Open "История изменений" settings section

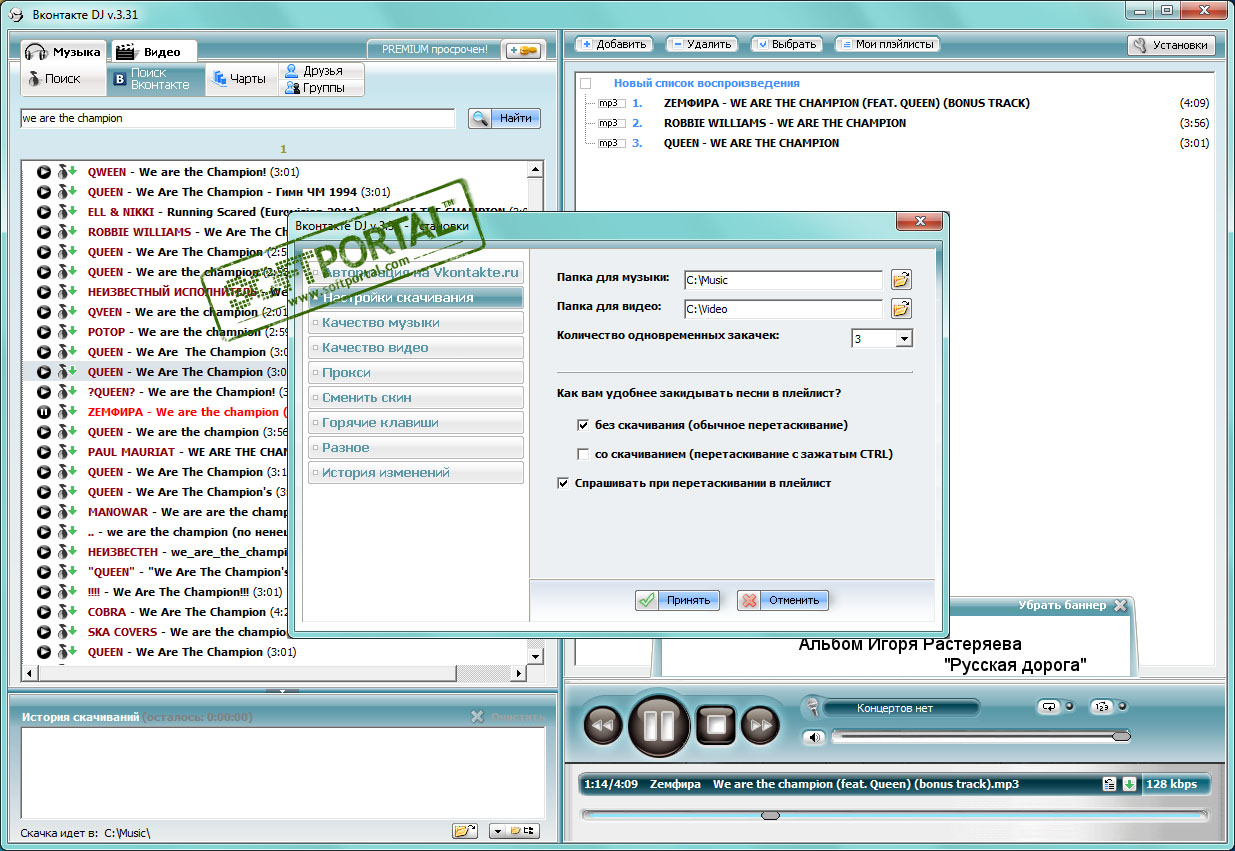[x=416, y=473]
